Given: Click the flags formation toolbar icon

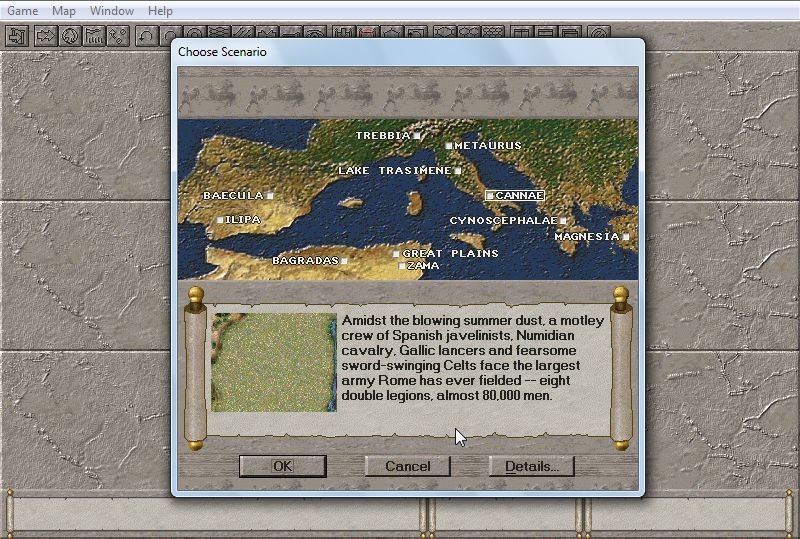Looking at the screenshot, I should (x=94, y=36).
